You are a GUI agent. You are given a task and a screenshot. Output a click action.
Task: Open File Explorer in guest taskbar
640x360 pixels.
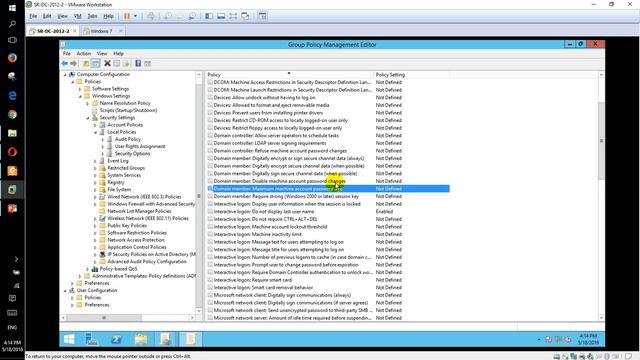pos(141,339)
